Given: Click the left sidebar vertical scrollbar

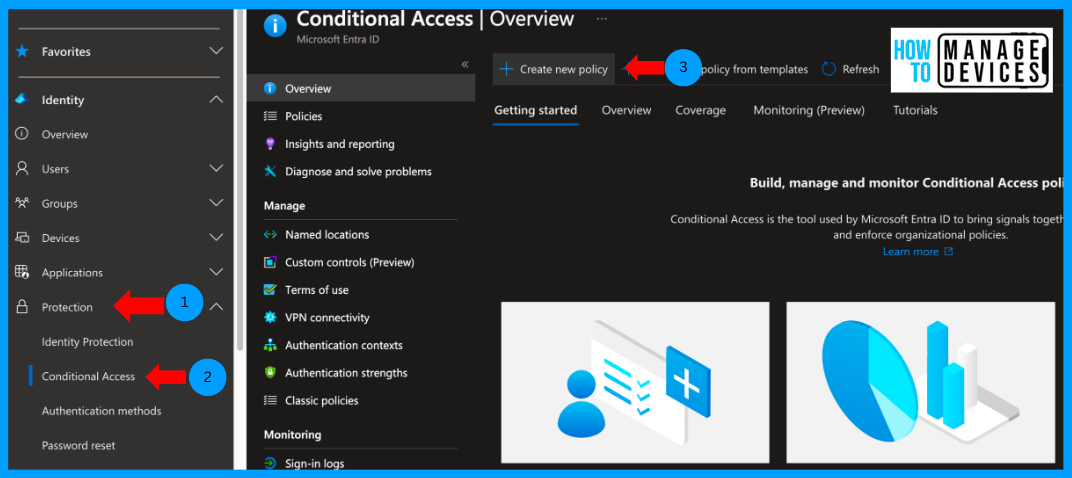Looking at the screenshot, I should coord(240,179).
